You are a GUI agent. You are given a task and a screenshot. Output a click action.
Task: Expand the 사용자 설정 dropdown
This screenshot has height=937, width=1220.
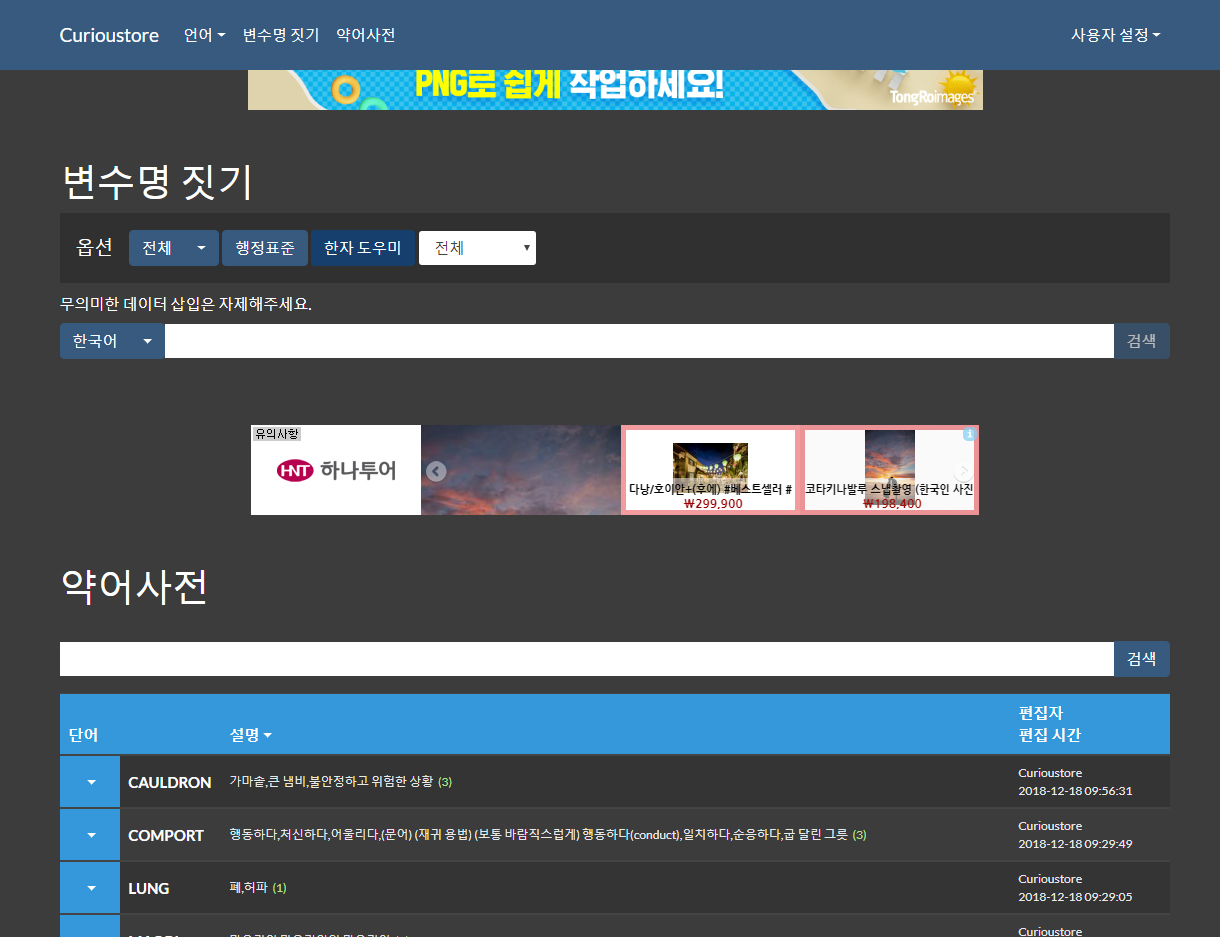[x=1115, y=35]
